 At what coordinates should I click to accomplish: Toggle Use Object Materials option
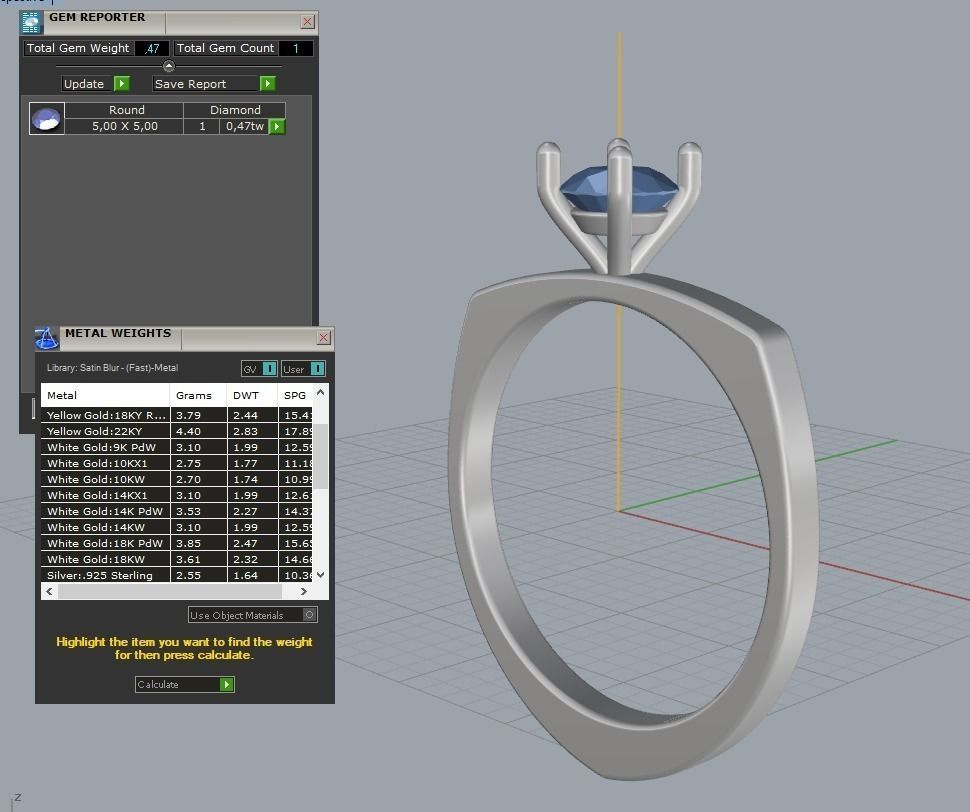(310, 615)
